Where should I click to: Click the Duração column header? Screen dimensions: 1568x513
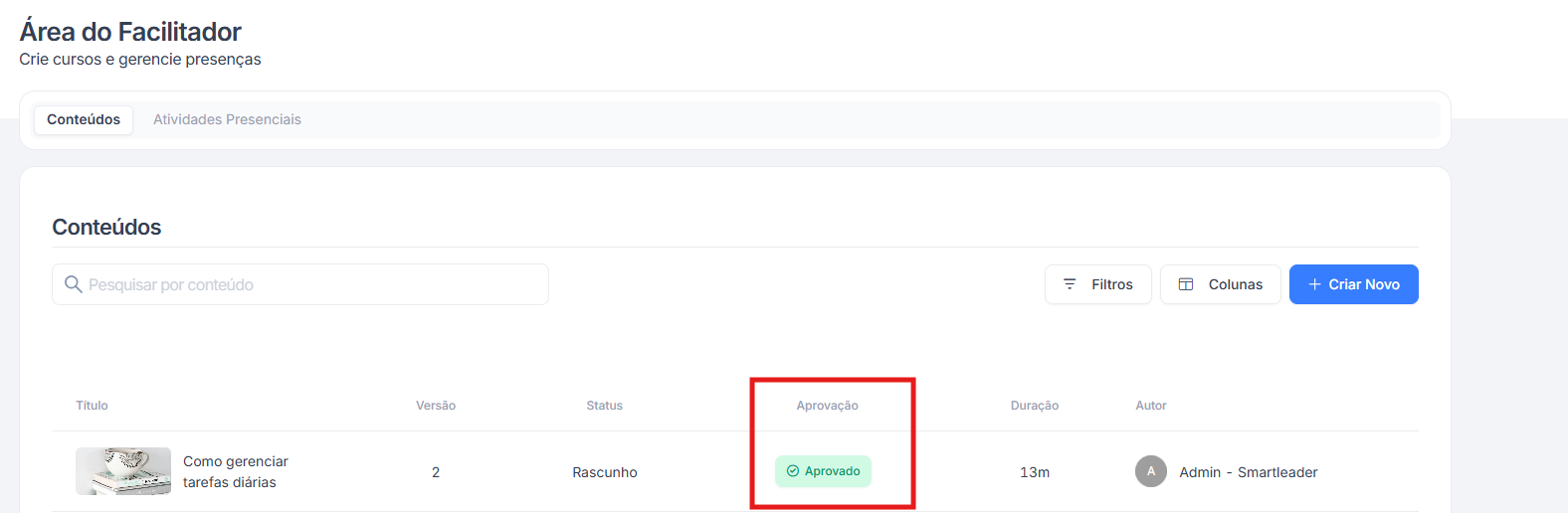(x=1035, y=406)
